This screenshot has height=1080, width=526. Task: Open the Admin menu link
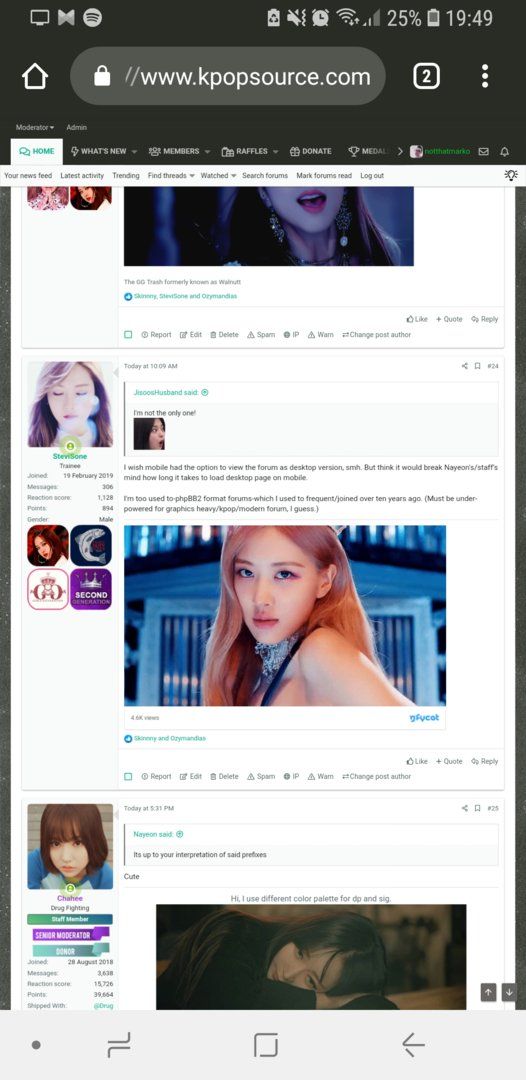(x=76, y=127)
